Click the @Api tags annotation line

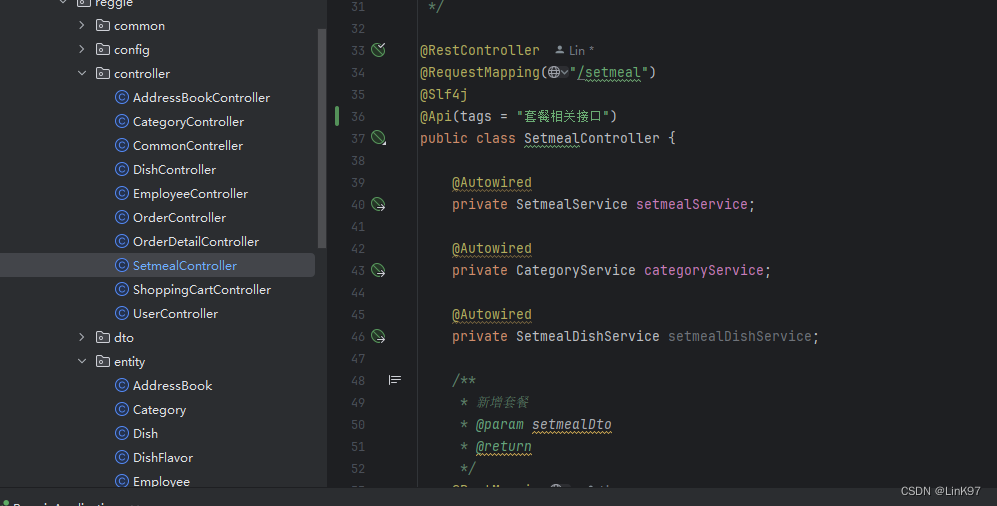[518, 116]
